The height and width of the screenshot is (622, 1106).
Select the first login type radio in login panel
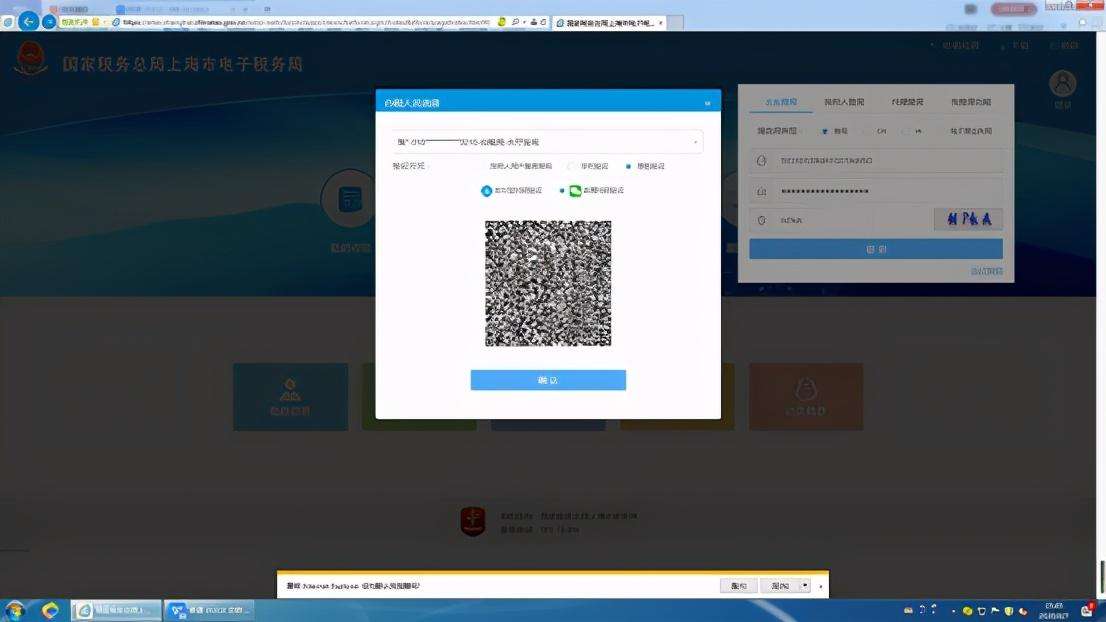tap(825, 131)
